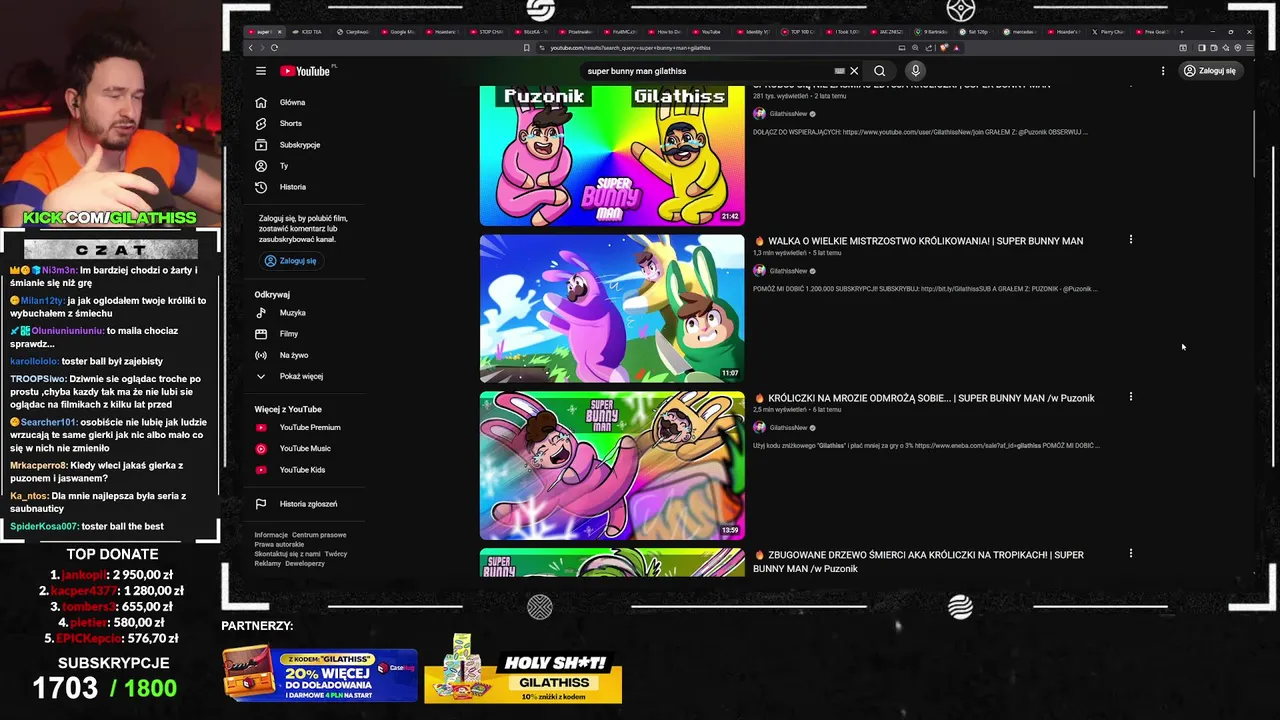1280x720 pixels.
Task: Bookmark this page using the address bar icon
Action: (x=526, y=47)
